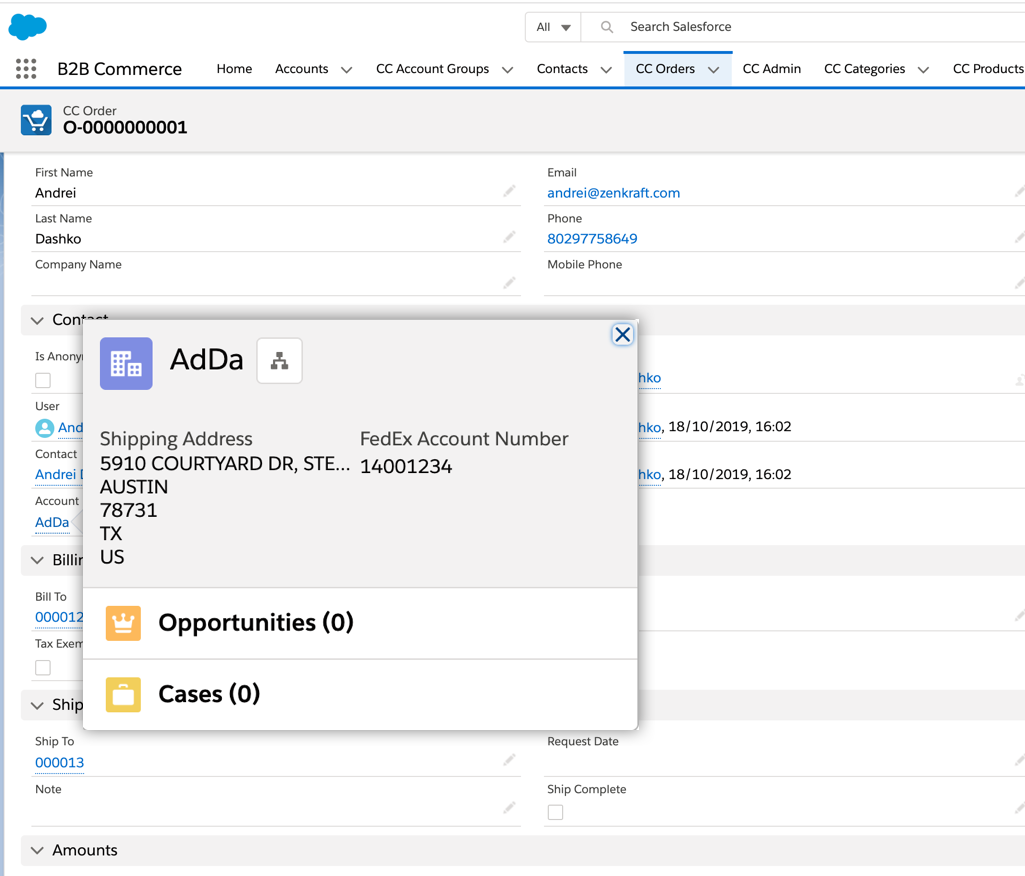Image resolution: width=1025 pixels, height=876 pixels.
Task: Click the CC Order shopping cart icon
Action: 36,120
